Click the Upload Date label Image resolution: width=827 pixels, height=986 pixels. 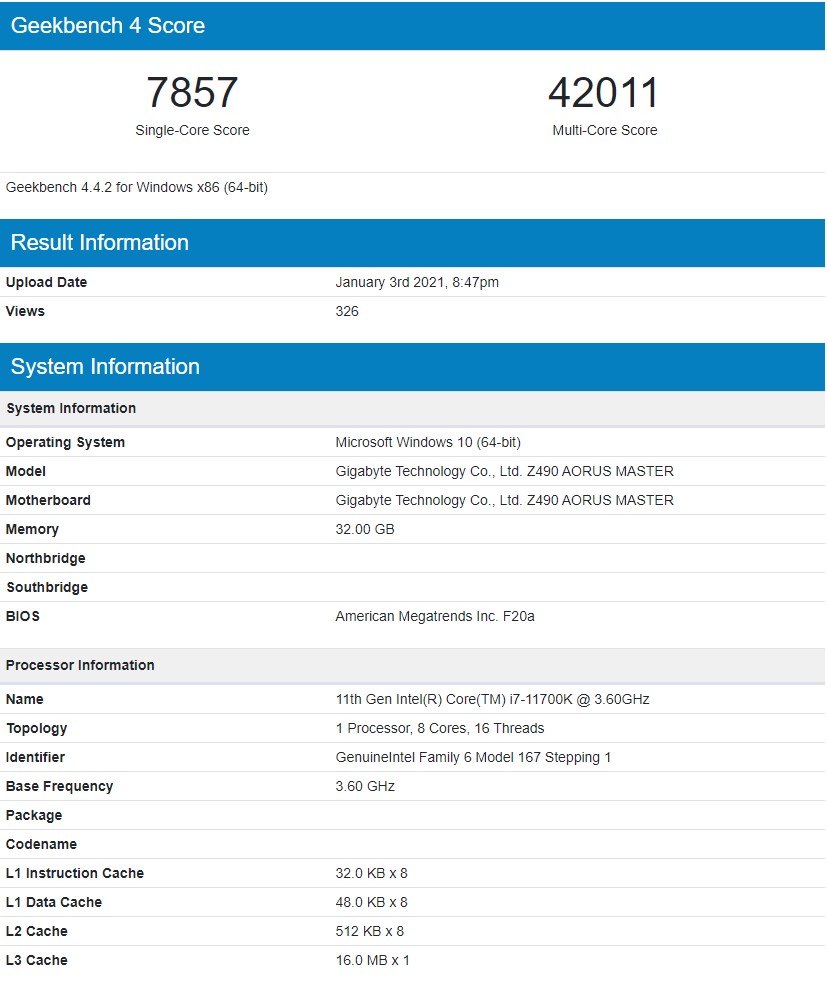[47, 282]
